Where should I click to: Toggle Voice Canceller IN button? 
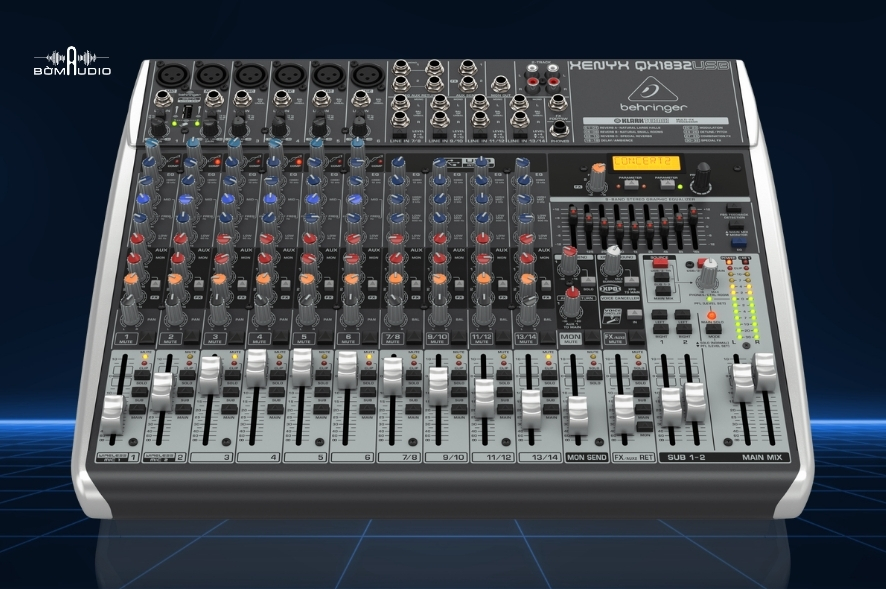(x=635, y=313)
